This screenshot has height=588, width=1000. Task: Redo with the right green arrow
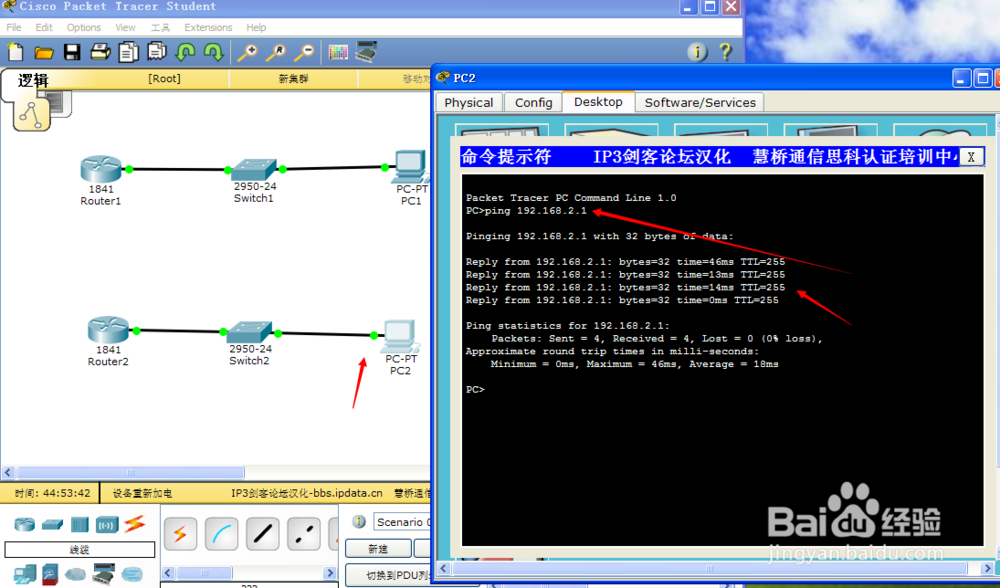tap(213, 52)
